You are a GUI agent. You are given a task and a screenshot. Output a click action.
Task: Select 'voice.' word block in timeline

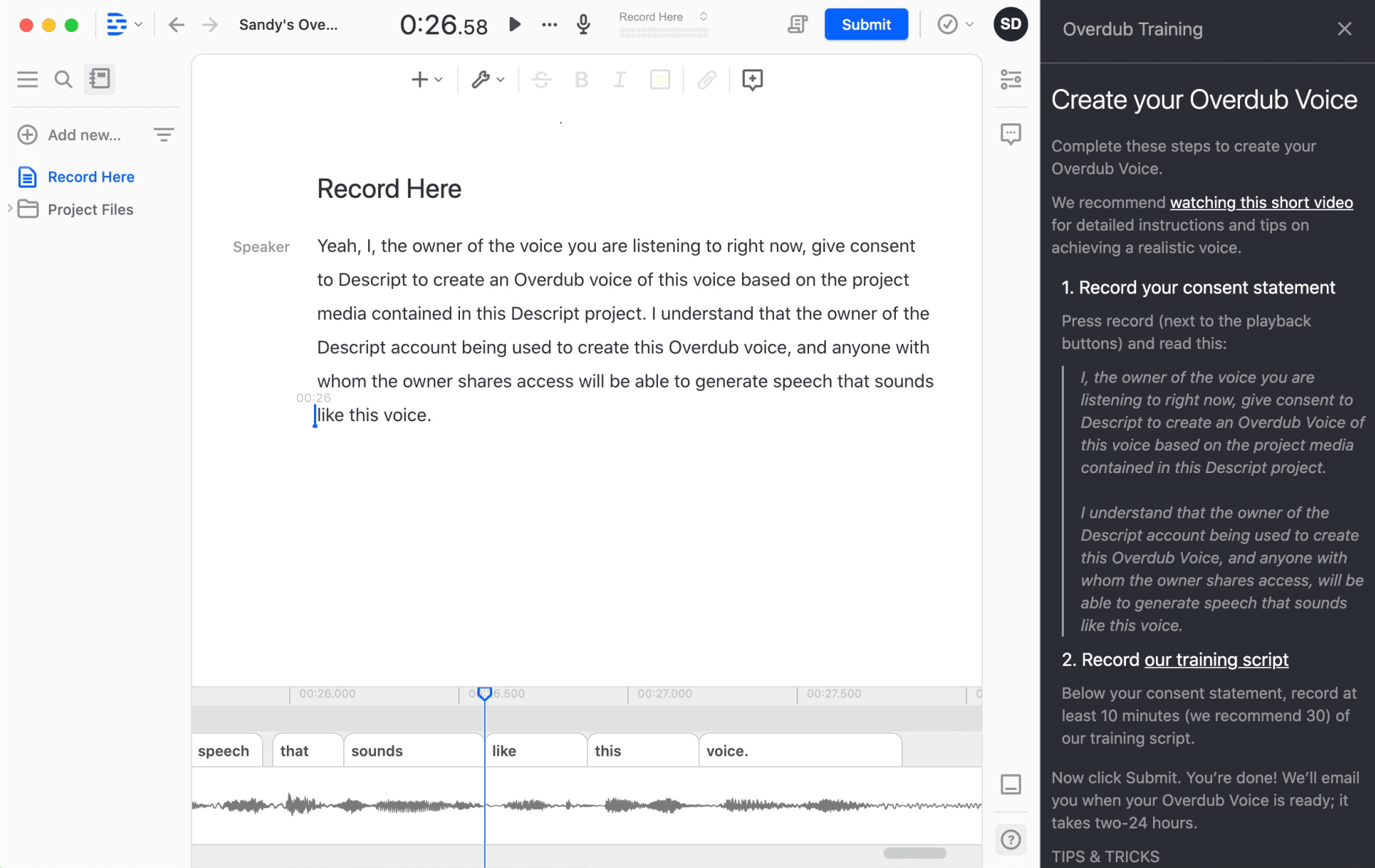[800, 750]
